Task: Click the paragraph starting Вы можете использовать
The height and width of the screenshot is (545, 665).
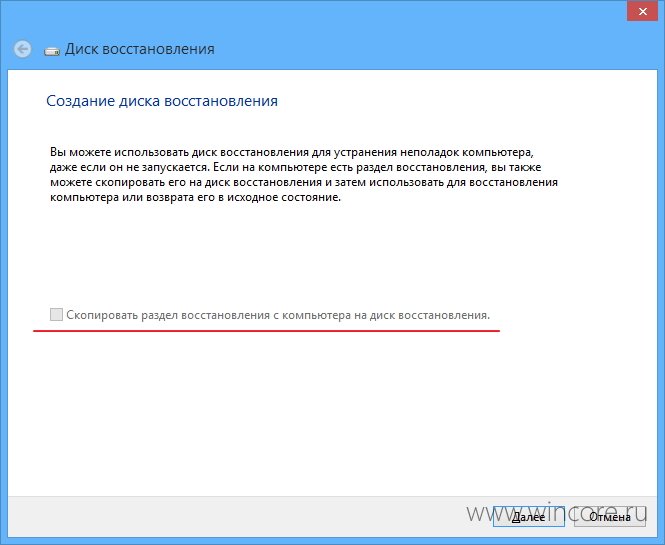Action: click(x=304, y=174)
